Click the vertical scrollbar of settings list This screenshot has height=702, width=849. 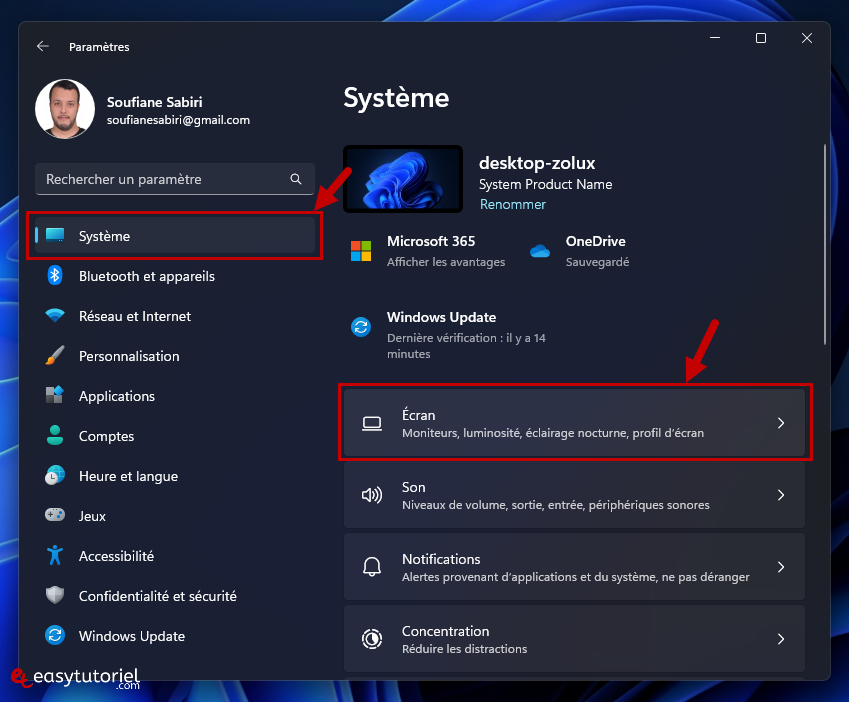point(825,244)
